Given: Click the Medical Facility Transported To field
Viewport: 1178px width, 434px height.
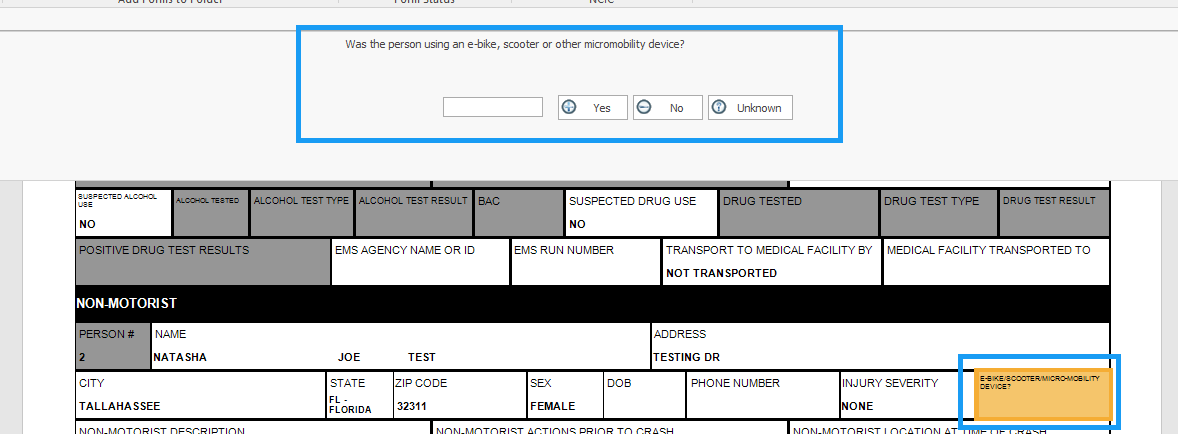Looking at the screenshot, I should point(996,262).
